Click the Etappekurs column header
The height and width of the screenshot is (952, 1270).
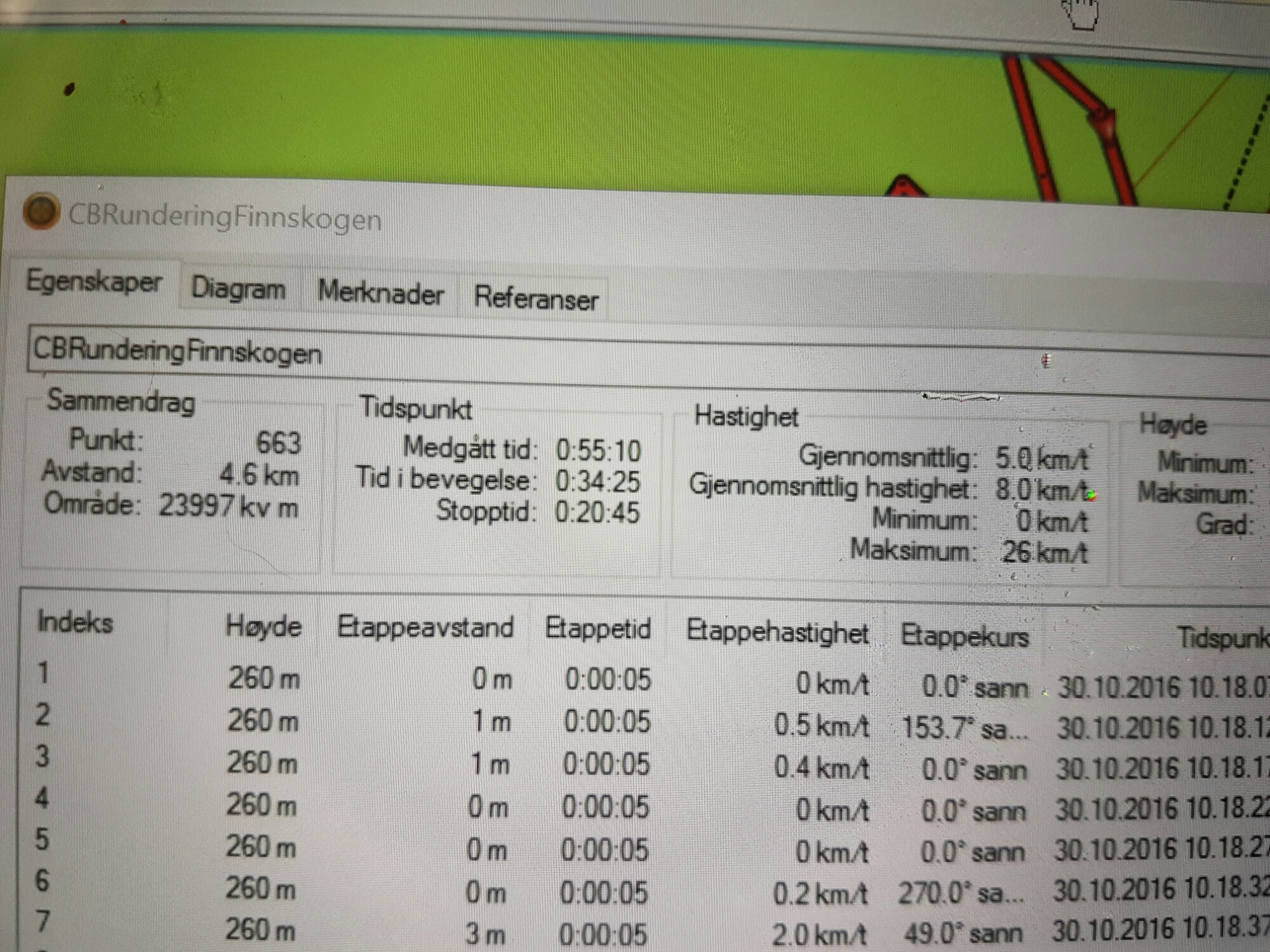tap(964, 635)
